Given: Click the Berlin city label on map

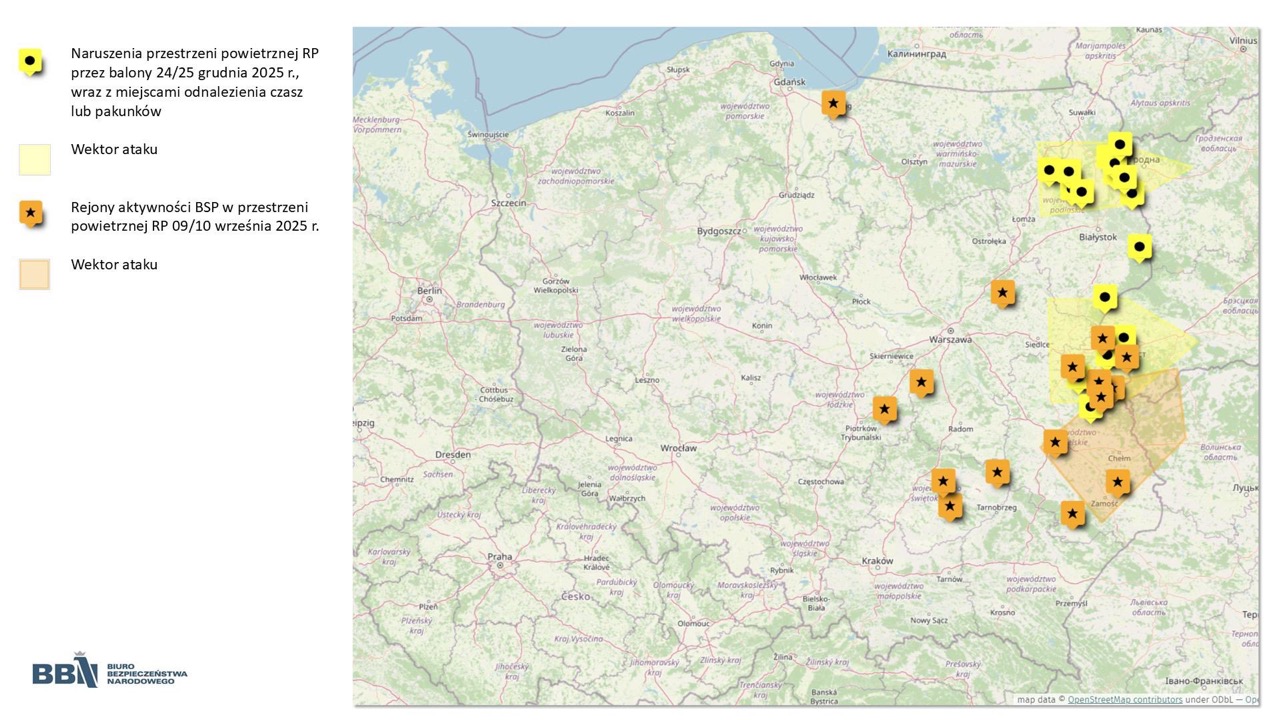Looking at the screenshot, I should click(430, 291).
